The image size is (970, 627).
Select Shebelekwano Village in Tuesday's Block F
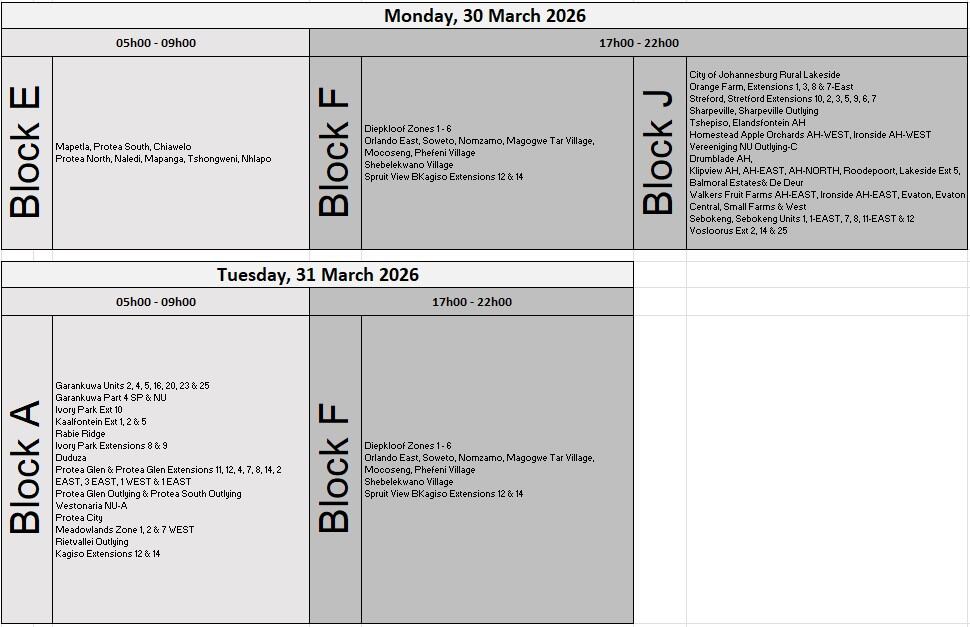pyautogui.click(x=408, y=482)
